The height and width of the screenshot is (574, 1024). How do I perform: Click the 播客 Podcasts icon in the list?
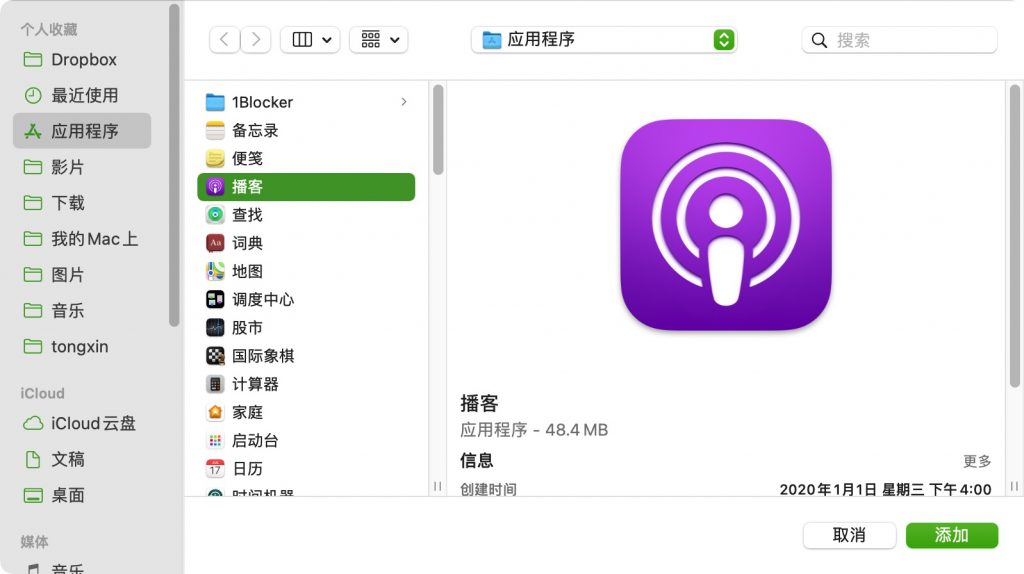coord(215,187)
